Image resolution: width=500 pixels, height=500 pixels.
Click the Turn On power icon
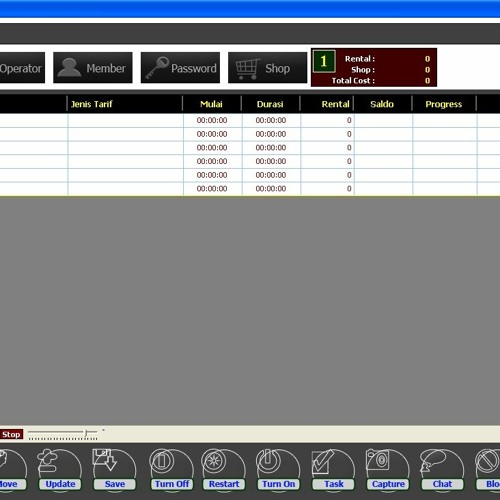pyautogui.click(x=269, y=461)
